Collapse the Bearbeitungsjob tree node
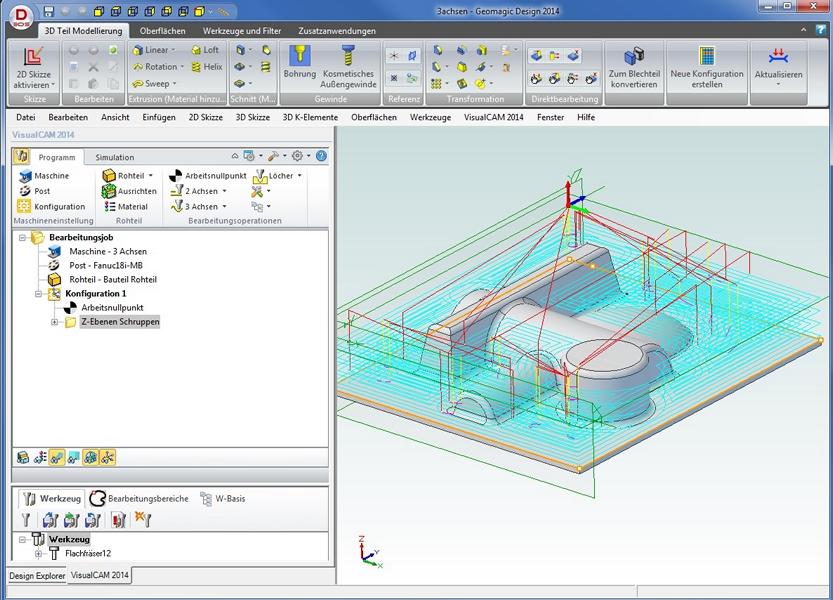This screenshot has height=600, width=833. [x=22, y=238]
